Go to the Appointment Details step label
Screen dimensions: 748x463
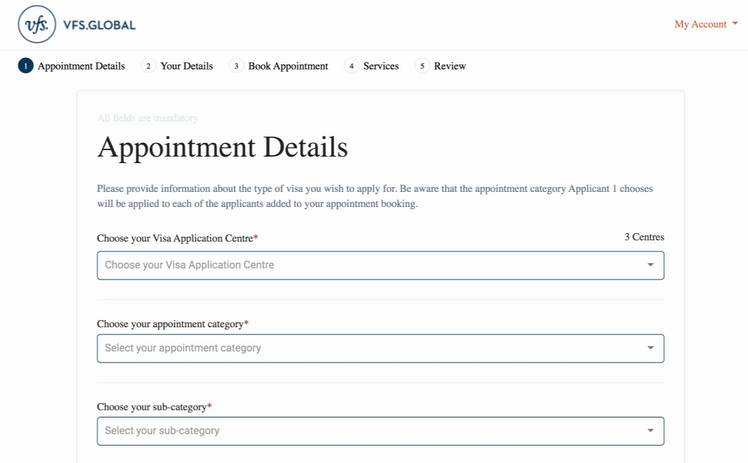coord(81,66)
